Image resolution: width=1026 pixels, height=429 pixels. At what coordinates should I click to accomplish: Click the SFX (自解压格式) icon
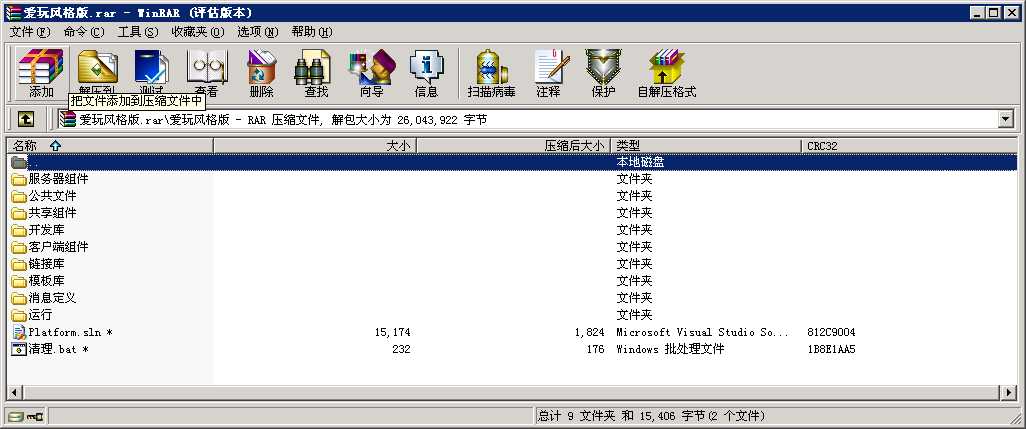(667, 67)
